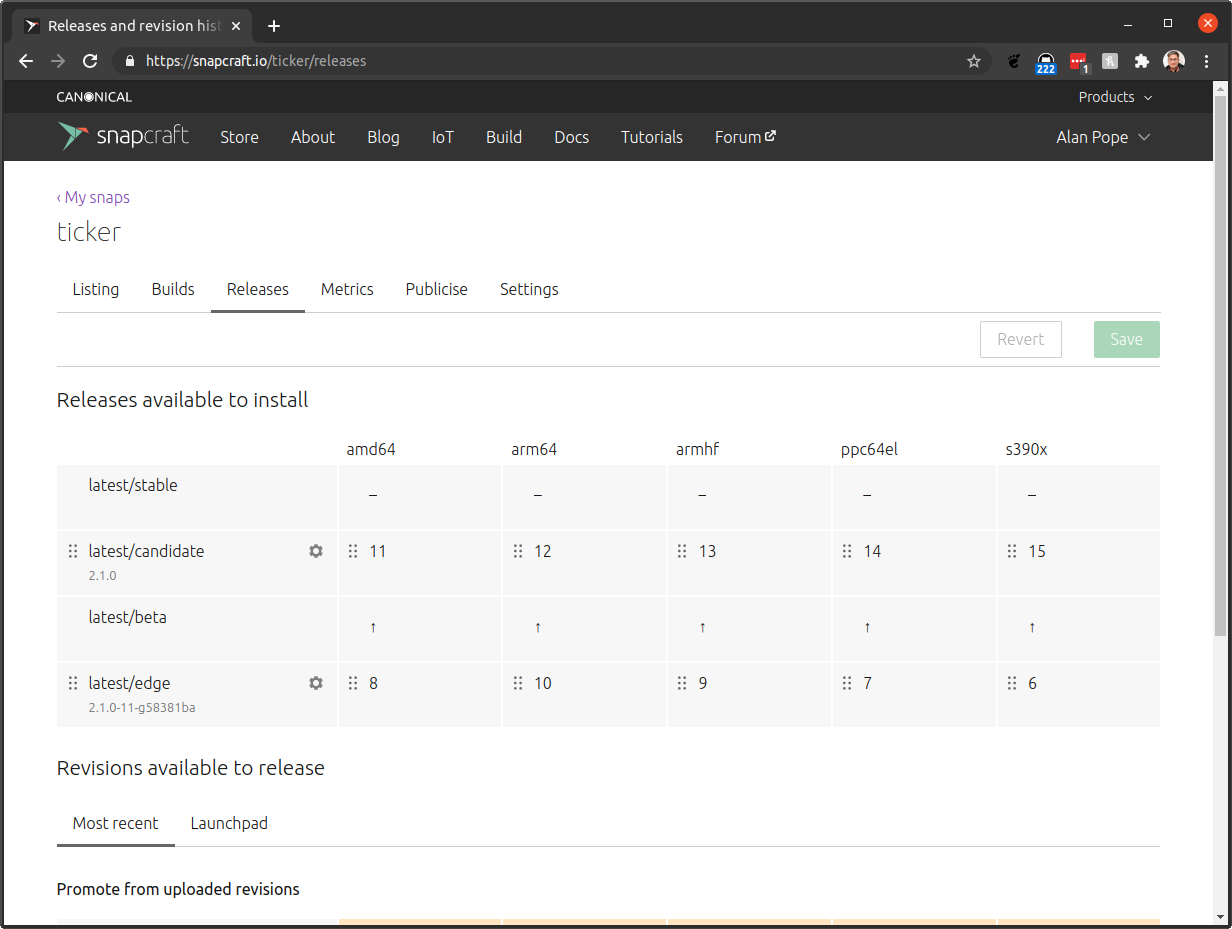Go back with browser back arrow
Image resolution: width=1232 pixels, height=929 pixels.
[26, 61]
